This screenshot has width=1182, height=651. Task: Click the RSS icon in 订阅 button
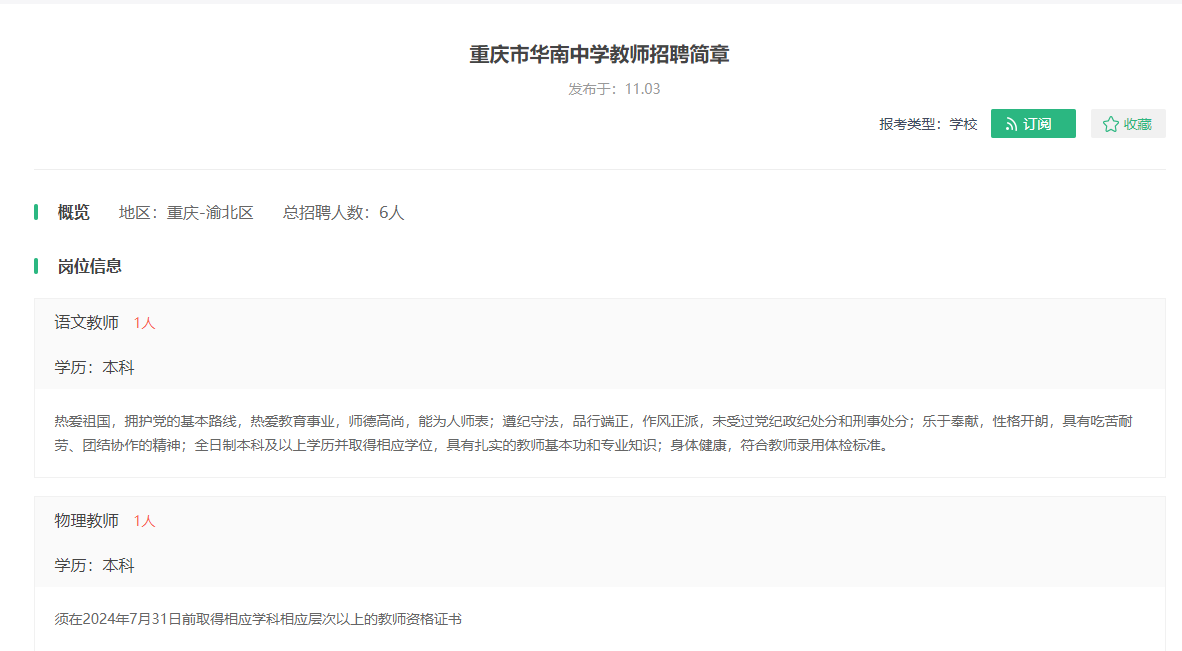[1012, 124]
